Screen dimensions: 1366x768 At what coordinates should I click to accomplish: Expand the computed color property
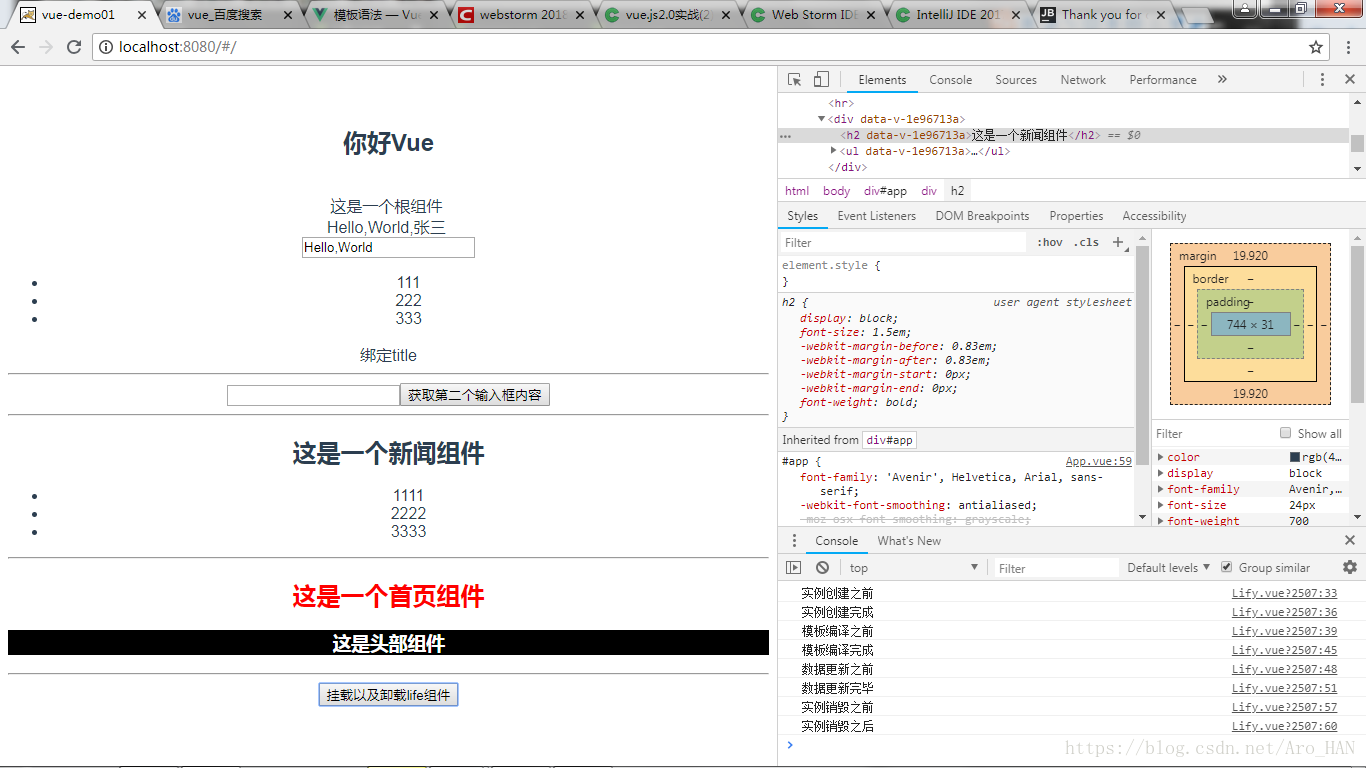coord(1161,457)
